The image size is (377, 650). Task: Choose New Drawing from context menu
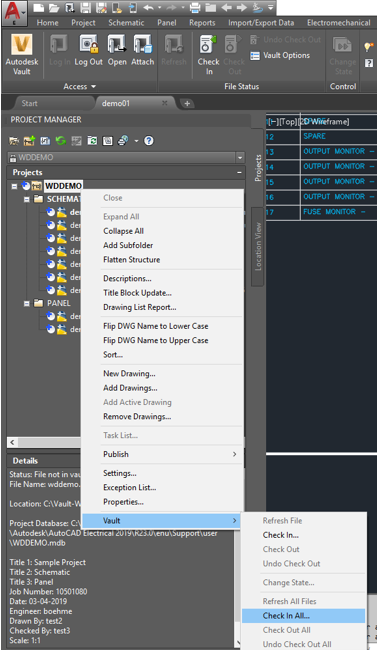[x=129, y=374]
